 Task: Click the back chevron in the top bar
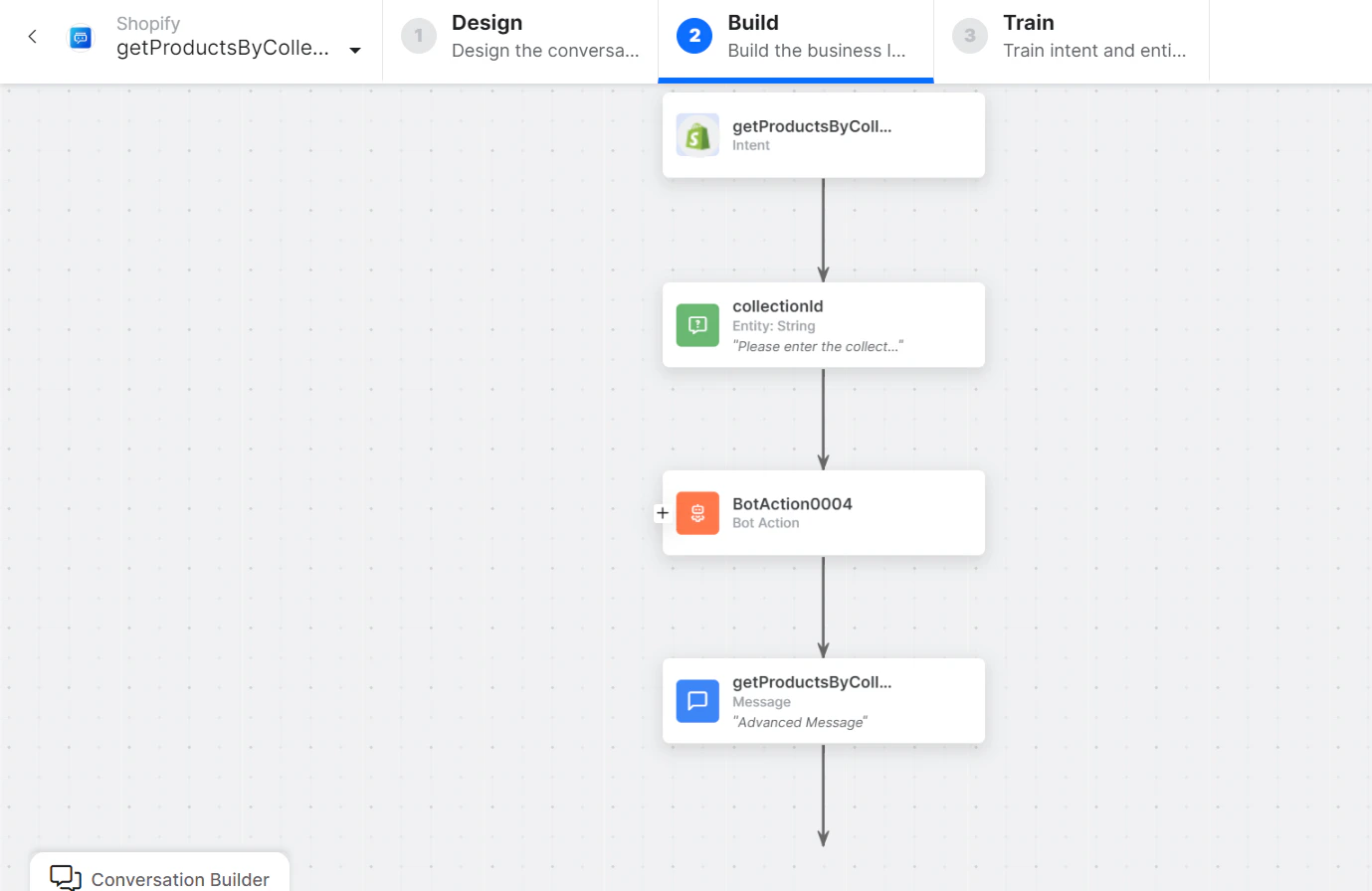(31, 36)
